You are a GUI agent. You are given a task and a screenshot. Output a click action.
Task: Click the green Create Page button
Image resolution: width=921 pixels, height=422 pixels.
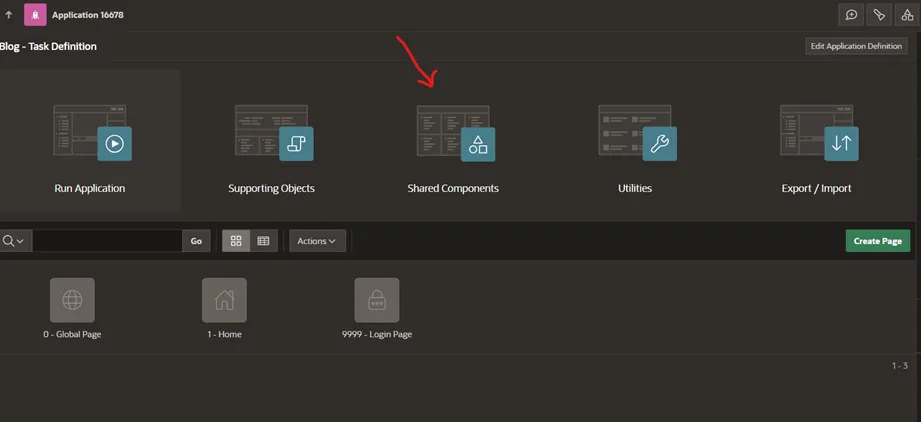878,241
